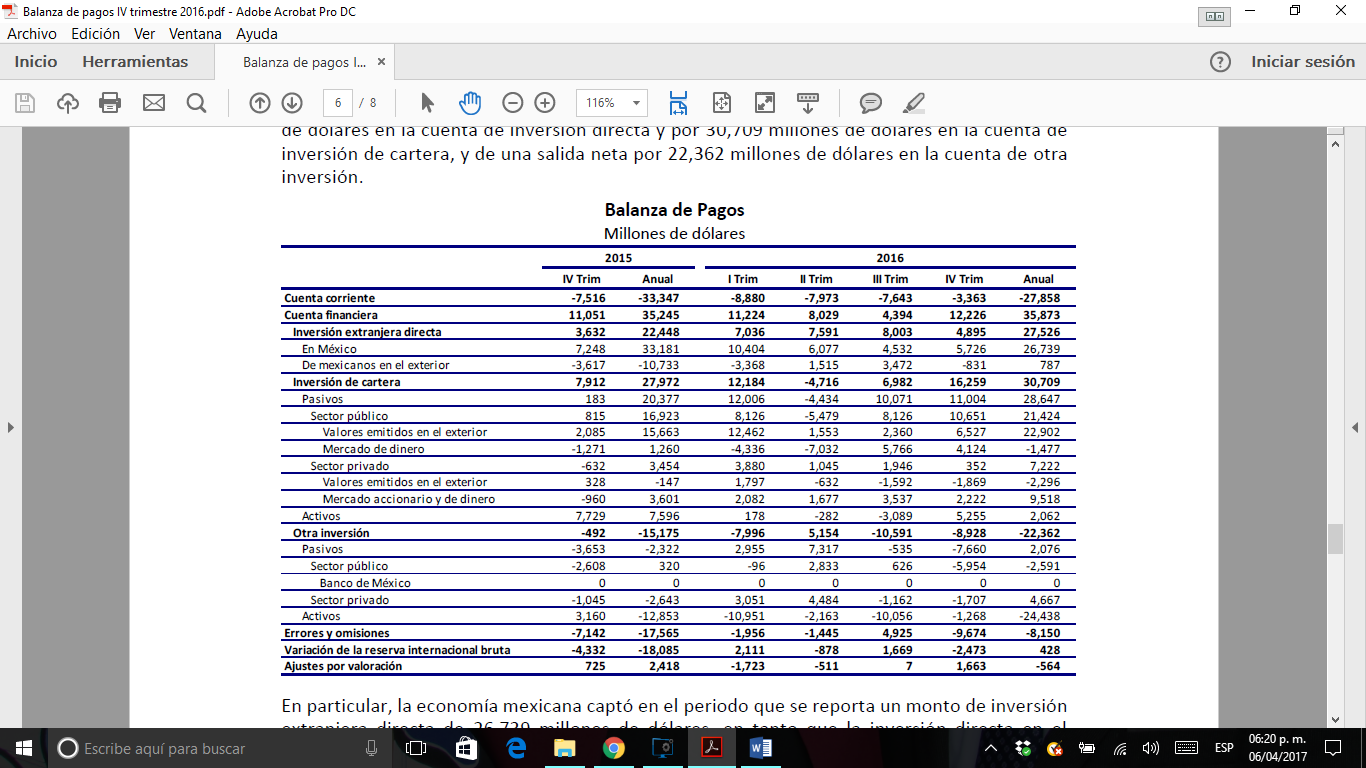The width and height of the screenshot is (1366, 768).
Task: Click the Banco de México row label
Action: pyautogui.click(x=365, y=583)
